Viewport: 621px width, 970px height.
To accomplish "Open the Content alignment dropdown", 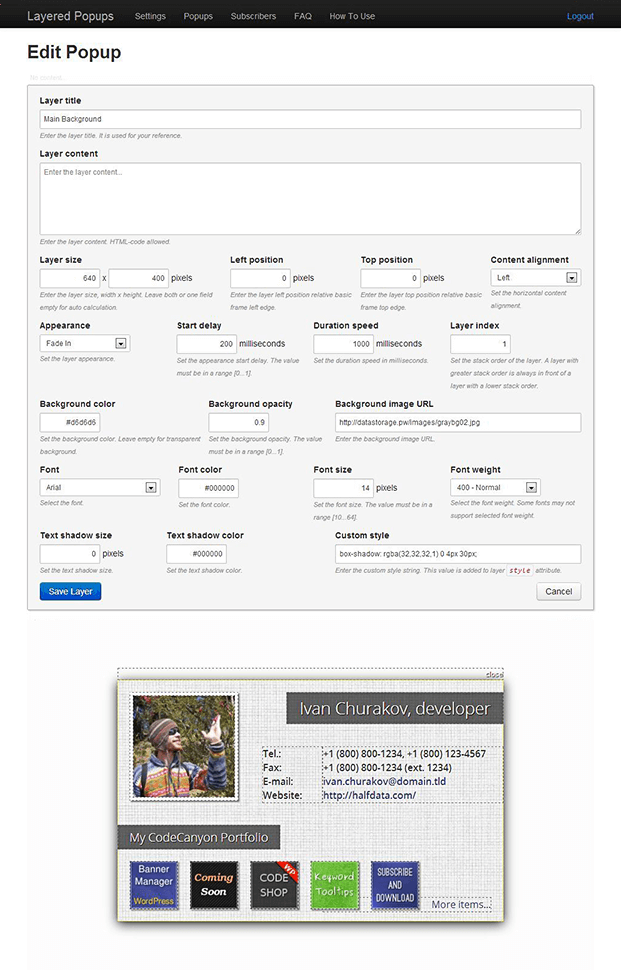I will [535, 278].
